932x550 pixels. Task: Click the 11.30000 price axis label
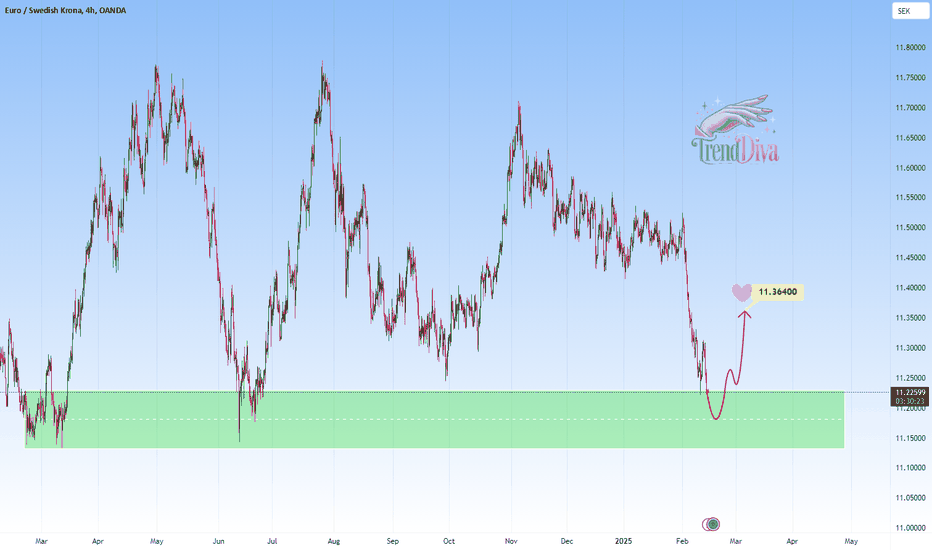pos(911,348)
